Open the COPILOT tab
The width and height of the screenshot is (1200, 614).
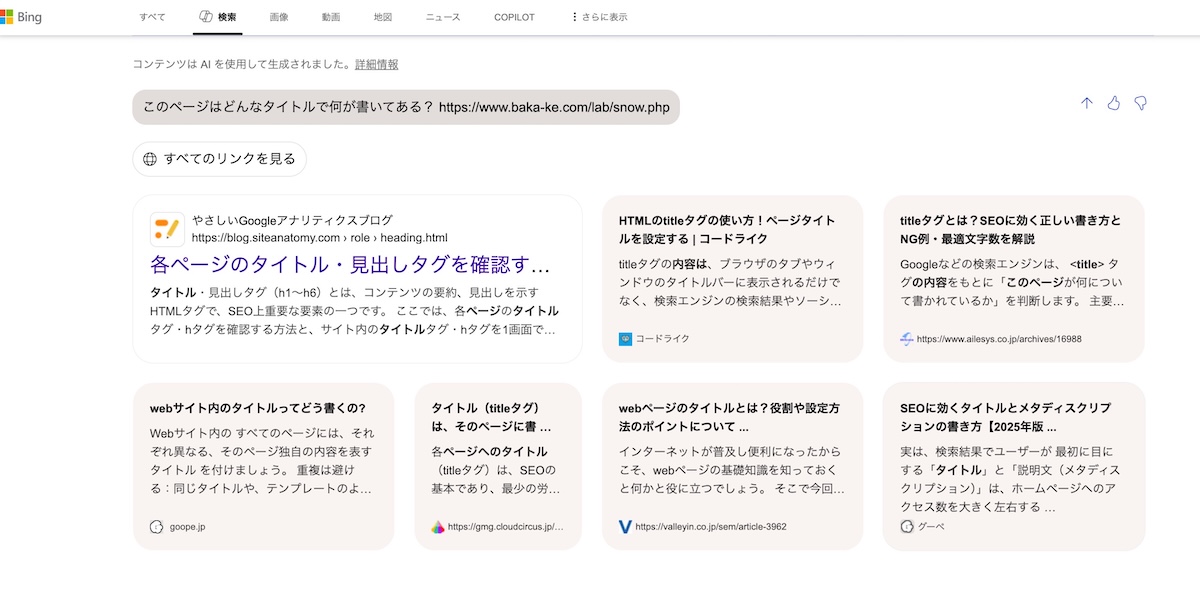(x=514, y=17)
